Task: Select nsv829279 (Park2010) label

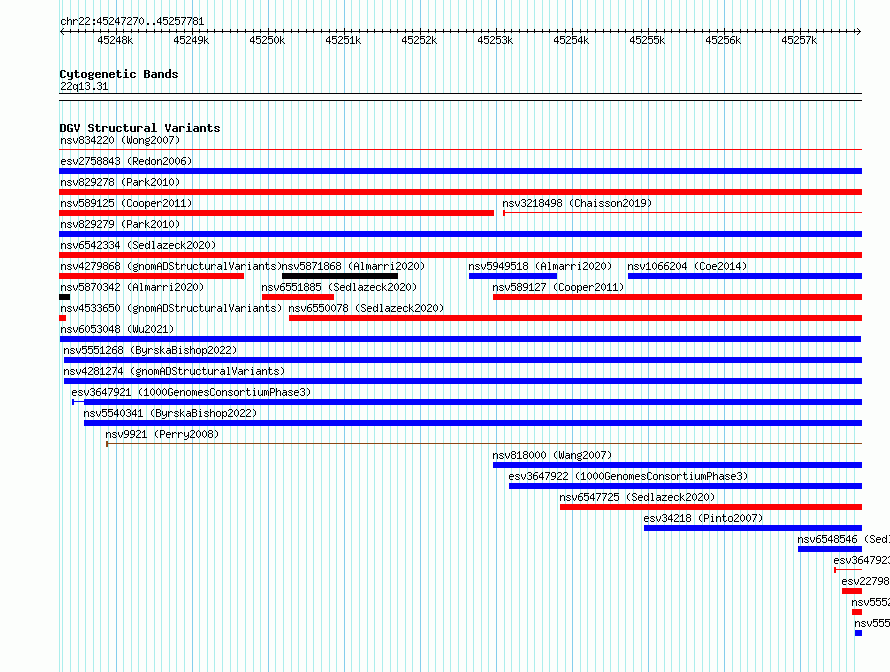Action: point(120,224)
